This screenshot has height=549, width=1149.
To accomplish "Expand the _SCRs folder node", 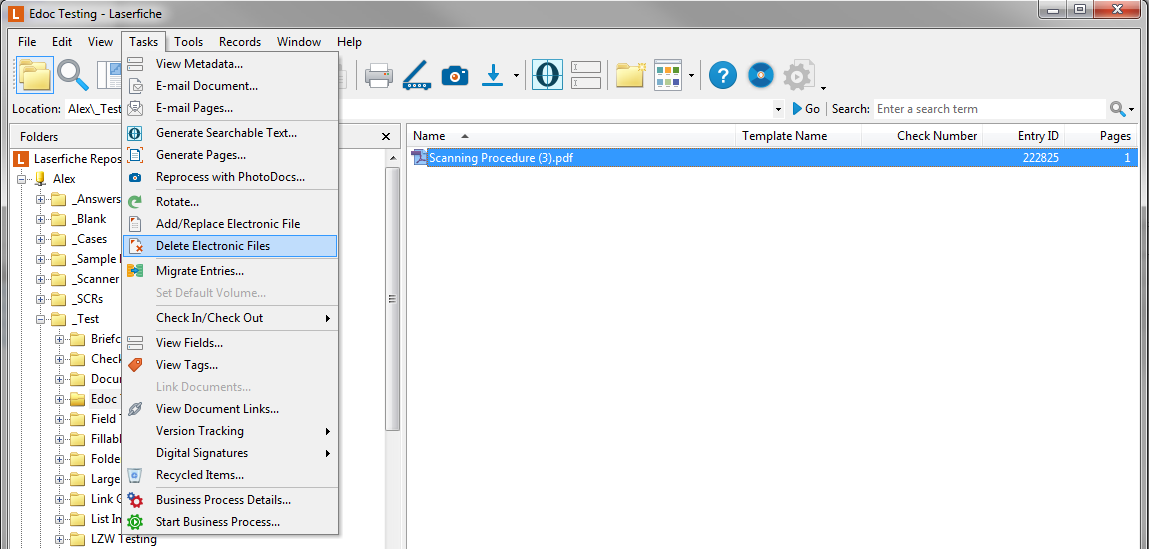I will pyautogui.click(x=41, y=299).
